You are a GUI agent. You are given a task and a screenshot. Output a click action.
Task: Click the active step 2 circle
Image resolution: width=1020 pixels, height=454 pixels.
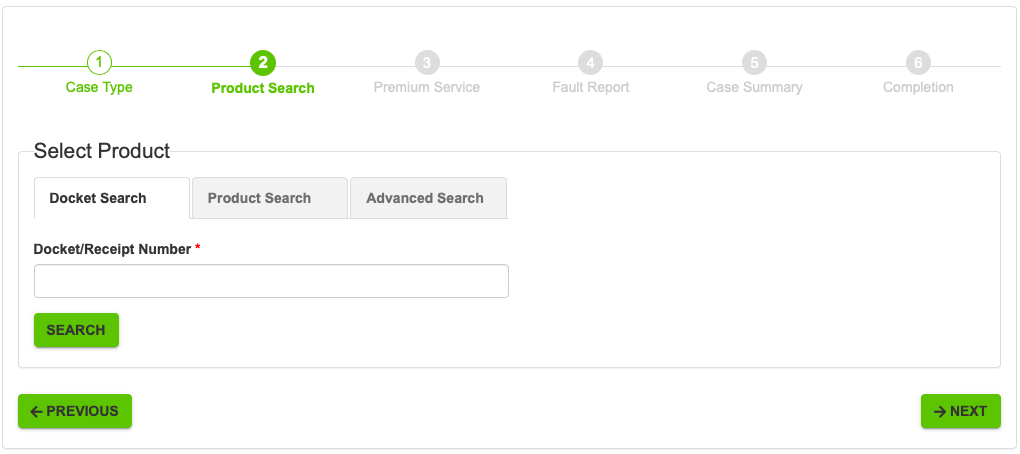coord(263,63)
